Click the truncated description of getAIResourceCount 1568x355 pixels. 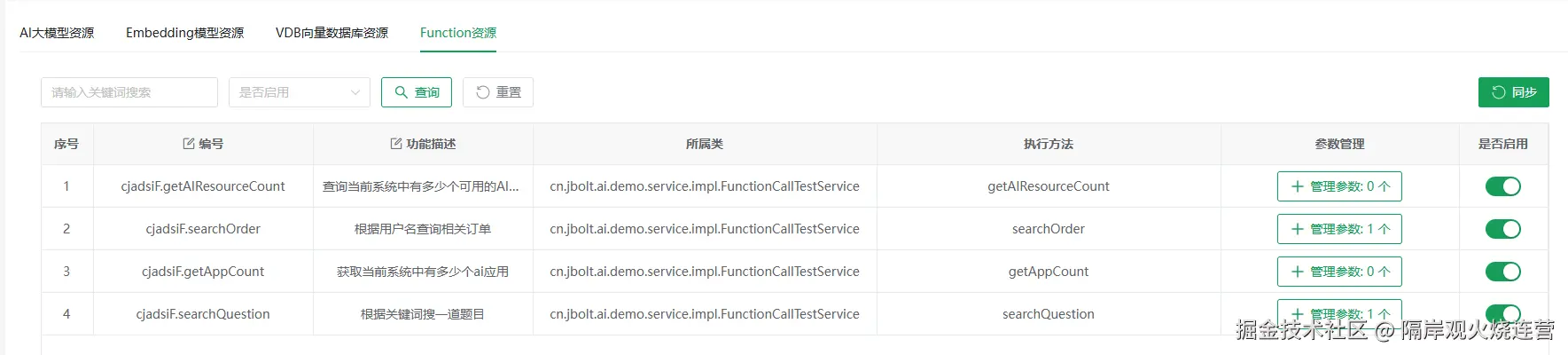[x=421, y=186]
